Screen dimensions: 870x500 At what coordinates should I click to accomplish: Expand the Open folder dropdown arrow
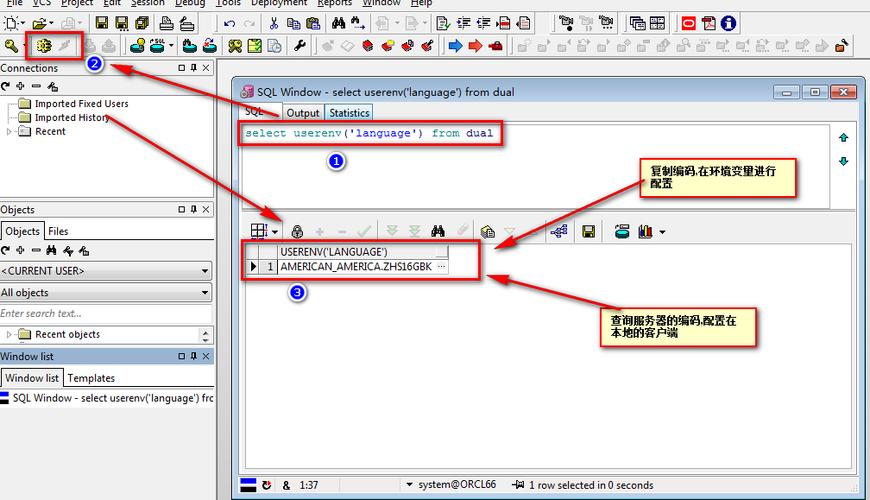pyautogui.click(x=52, y=23)
